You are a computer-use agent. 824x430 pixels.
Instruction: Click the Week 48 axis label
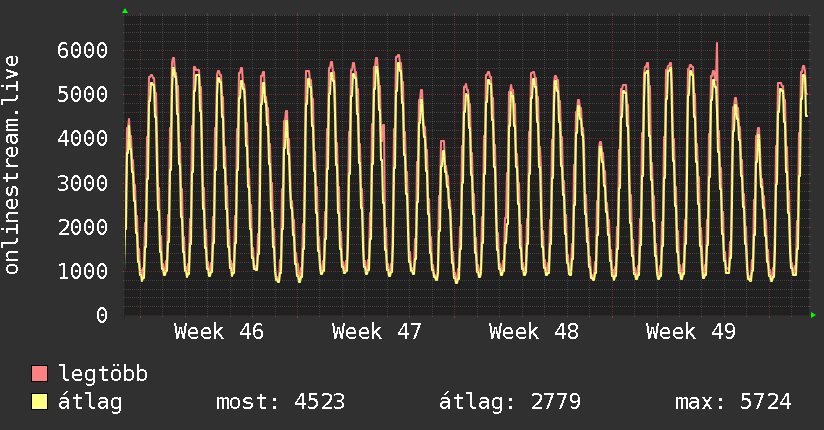534,331
